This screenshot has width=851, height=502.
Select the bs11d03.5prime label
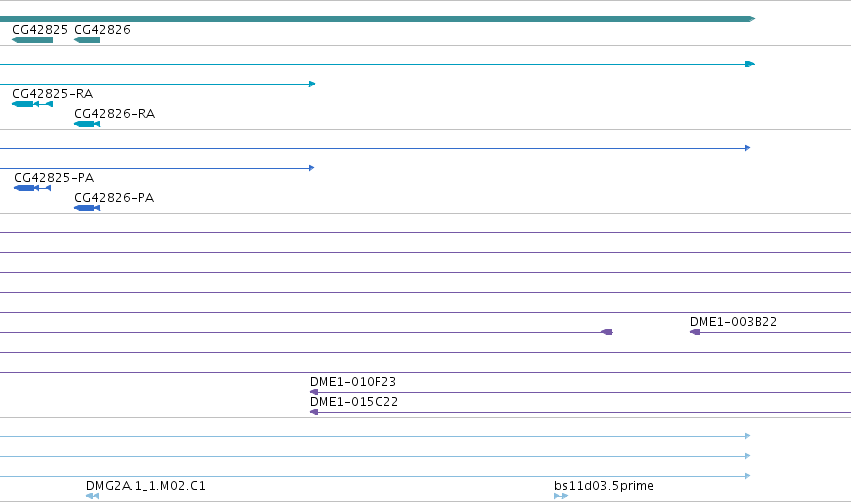(604, 486)
